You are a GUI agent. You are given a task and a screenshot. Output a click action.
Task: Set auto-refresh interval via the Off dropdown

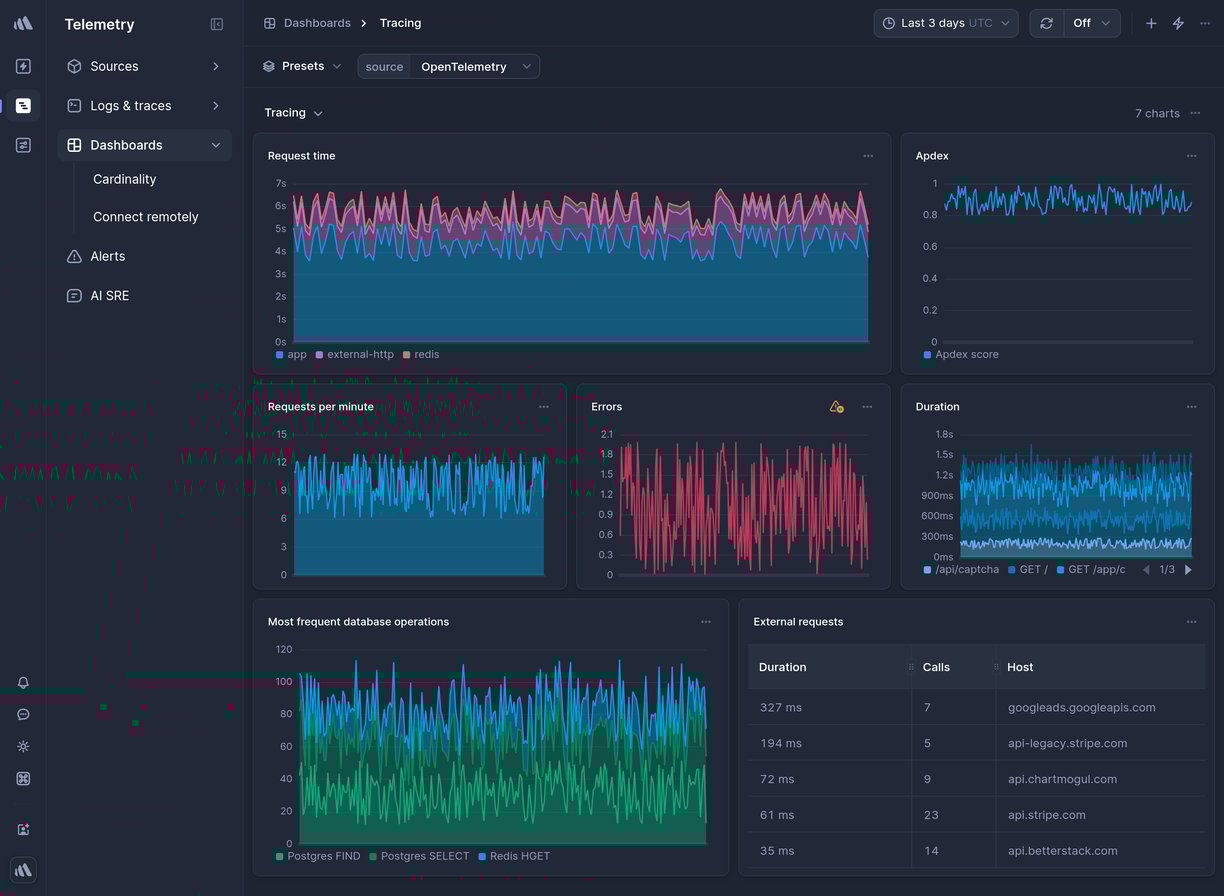tap(1090, 22)
